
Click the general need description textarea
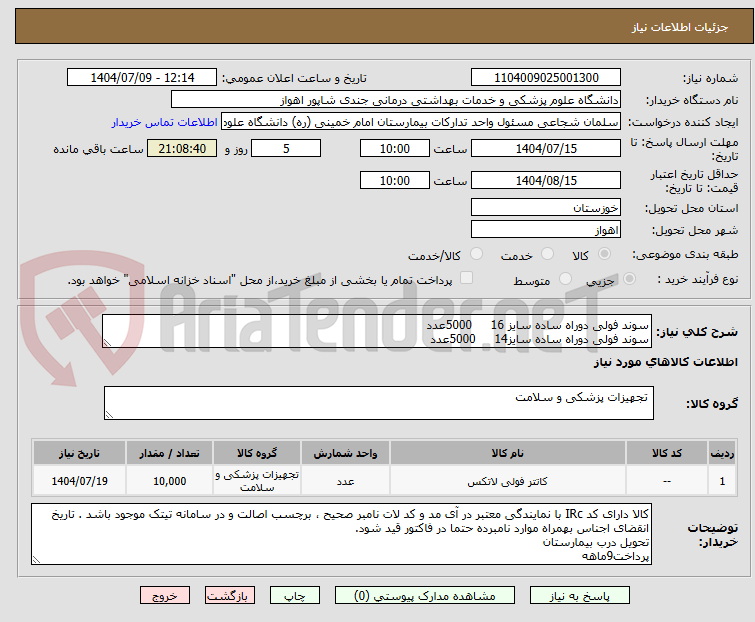coord(377,331)
